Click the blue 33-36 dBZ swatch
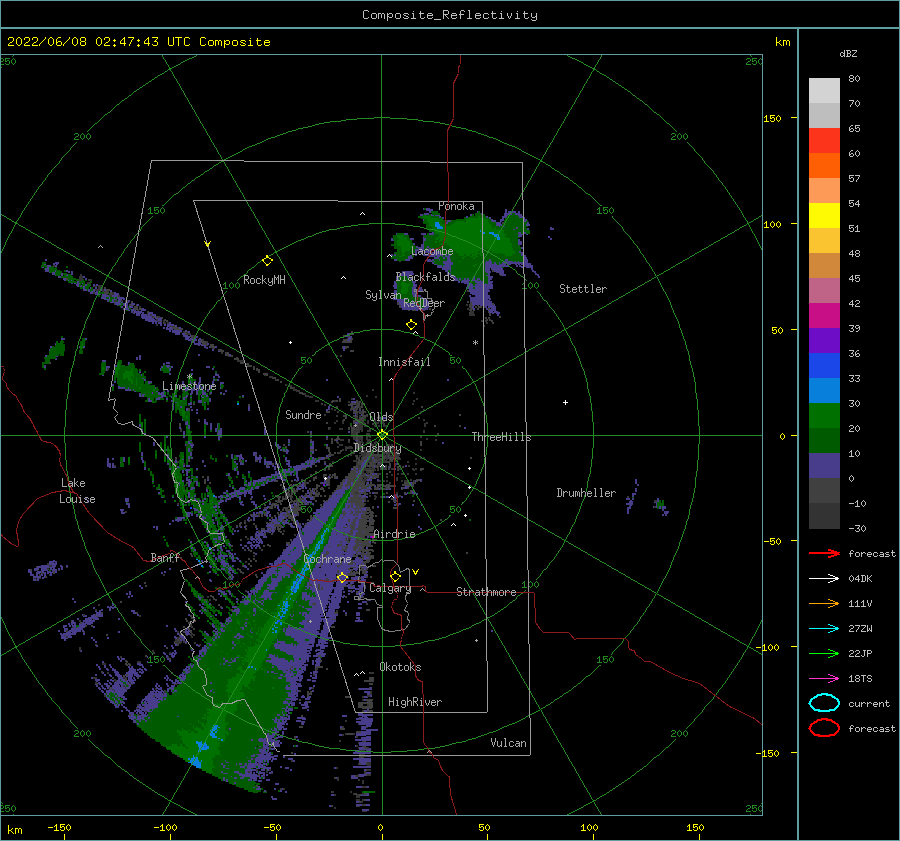 (824, 365)
